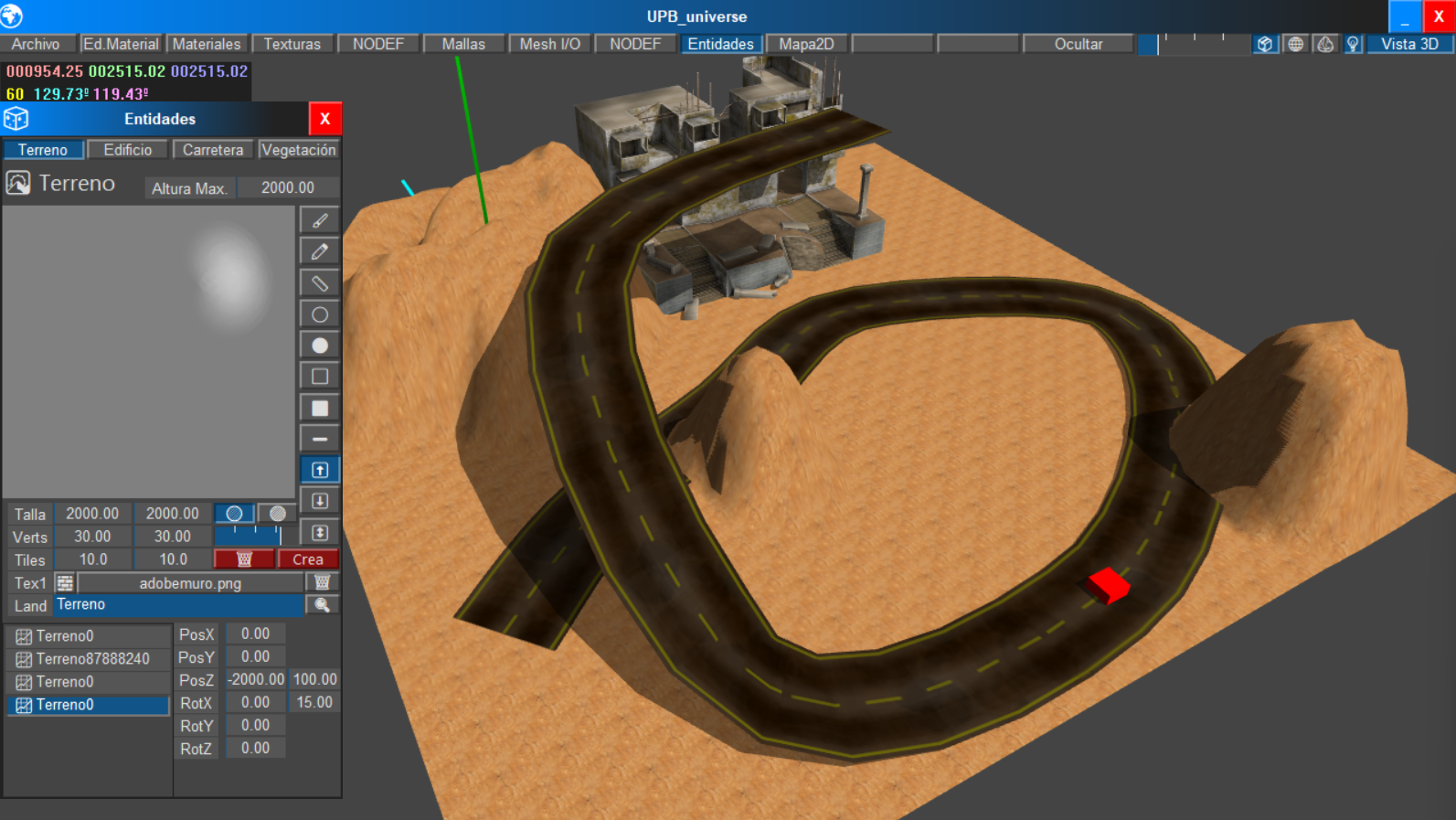Click the Vista 3D button
The width and height of the screenshot is (1456, 820).
tap(1409, 44)
